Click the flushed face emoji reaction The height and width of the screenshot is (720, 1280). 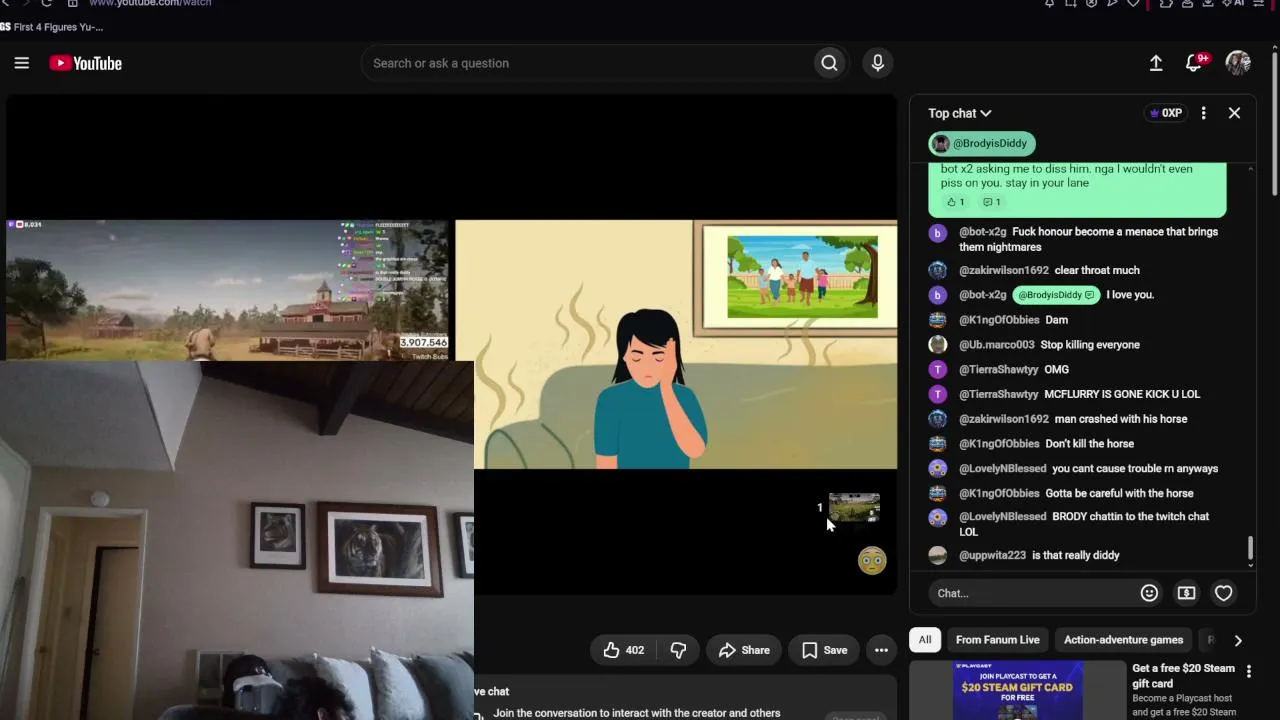(872, 560)
